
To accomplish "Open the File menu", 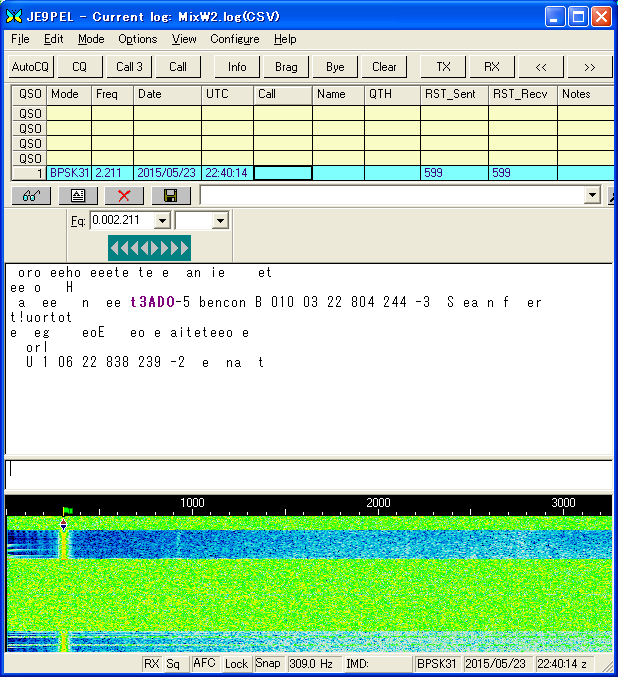I will click(x=20, y=39).
